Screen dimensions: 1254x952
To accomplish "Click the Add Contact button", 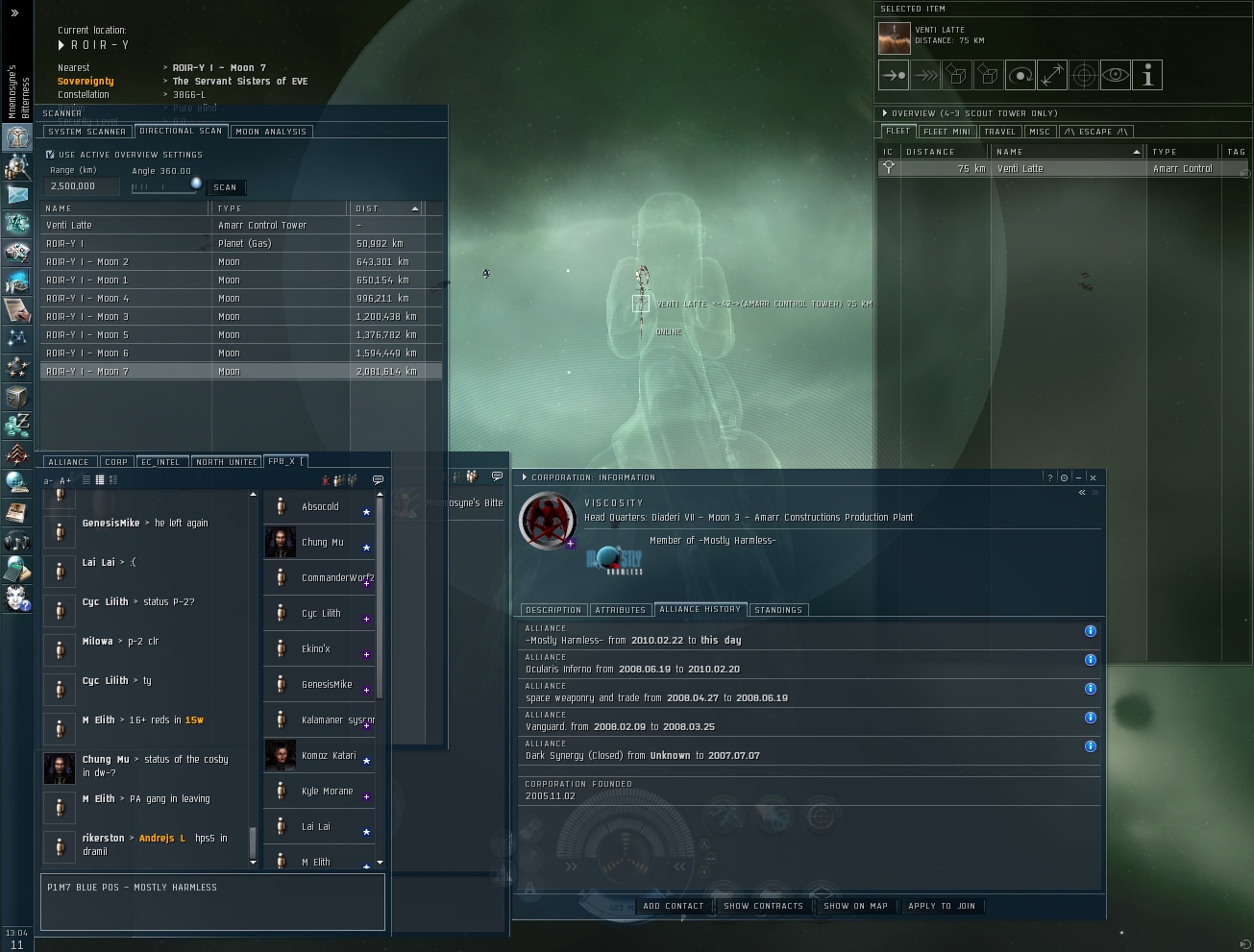I will pos(674,906).
